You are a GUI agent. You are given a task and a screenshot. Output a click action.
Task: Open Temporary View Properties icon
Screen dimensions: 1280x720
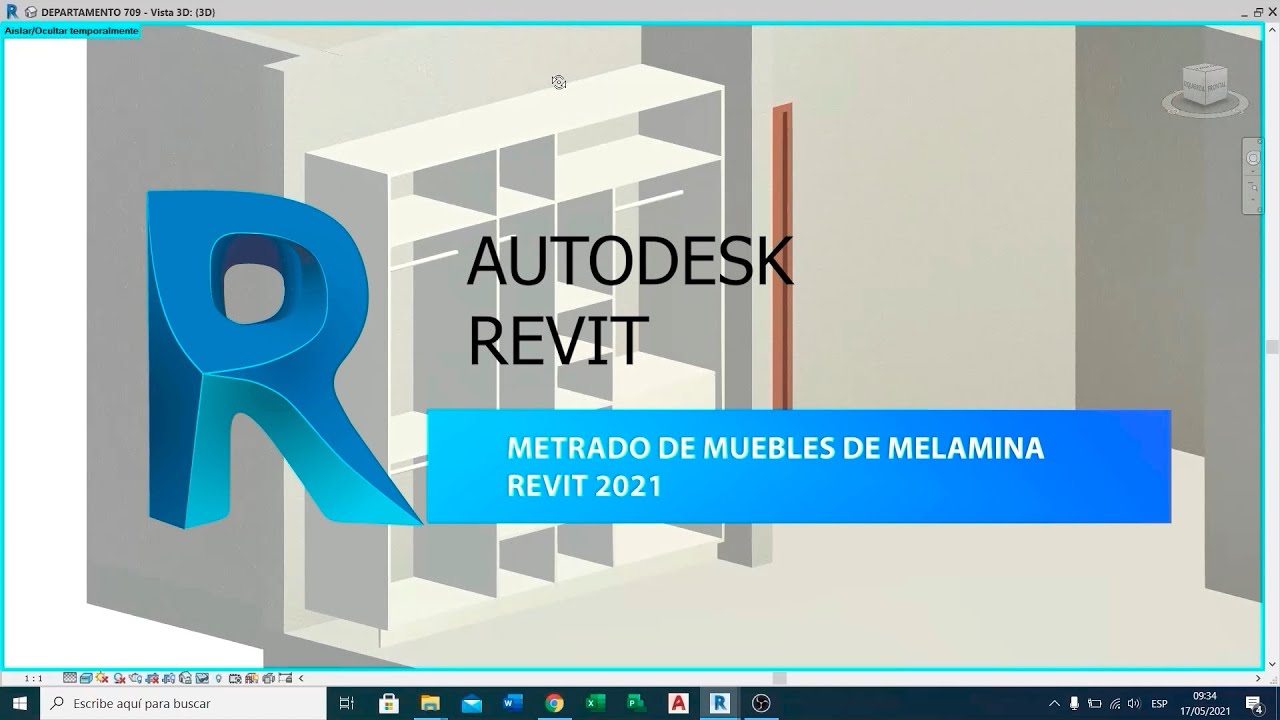coord(235,678)
